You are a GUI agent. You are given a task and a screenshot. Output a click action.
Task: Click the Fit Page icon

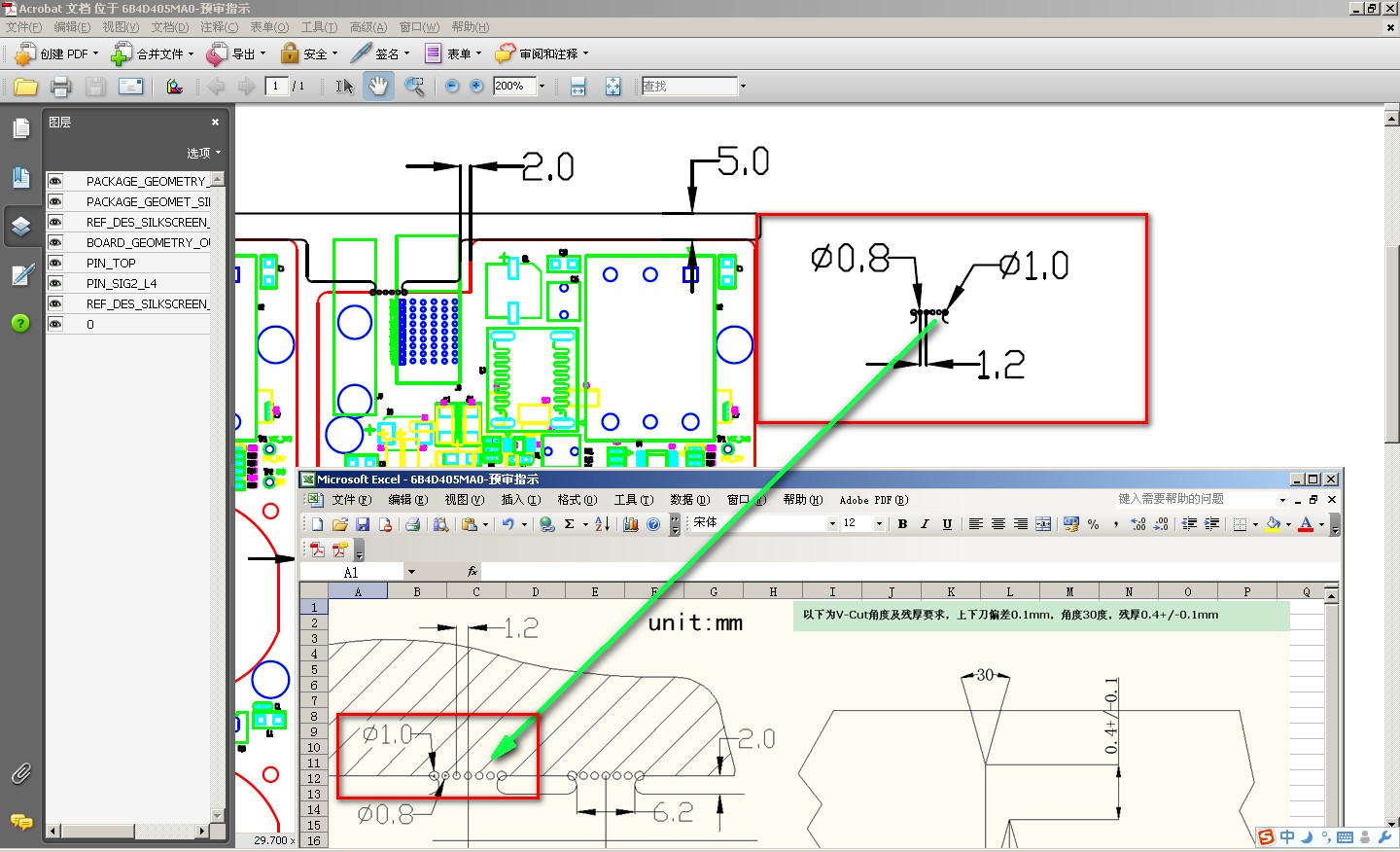click(612, 87)
